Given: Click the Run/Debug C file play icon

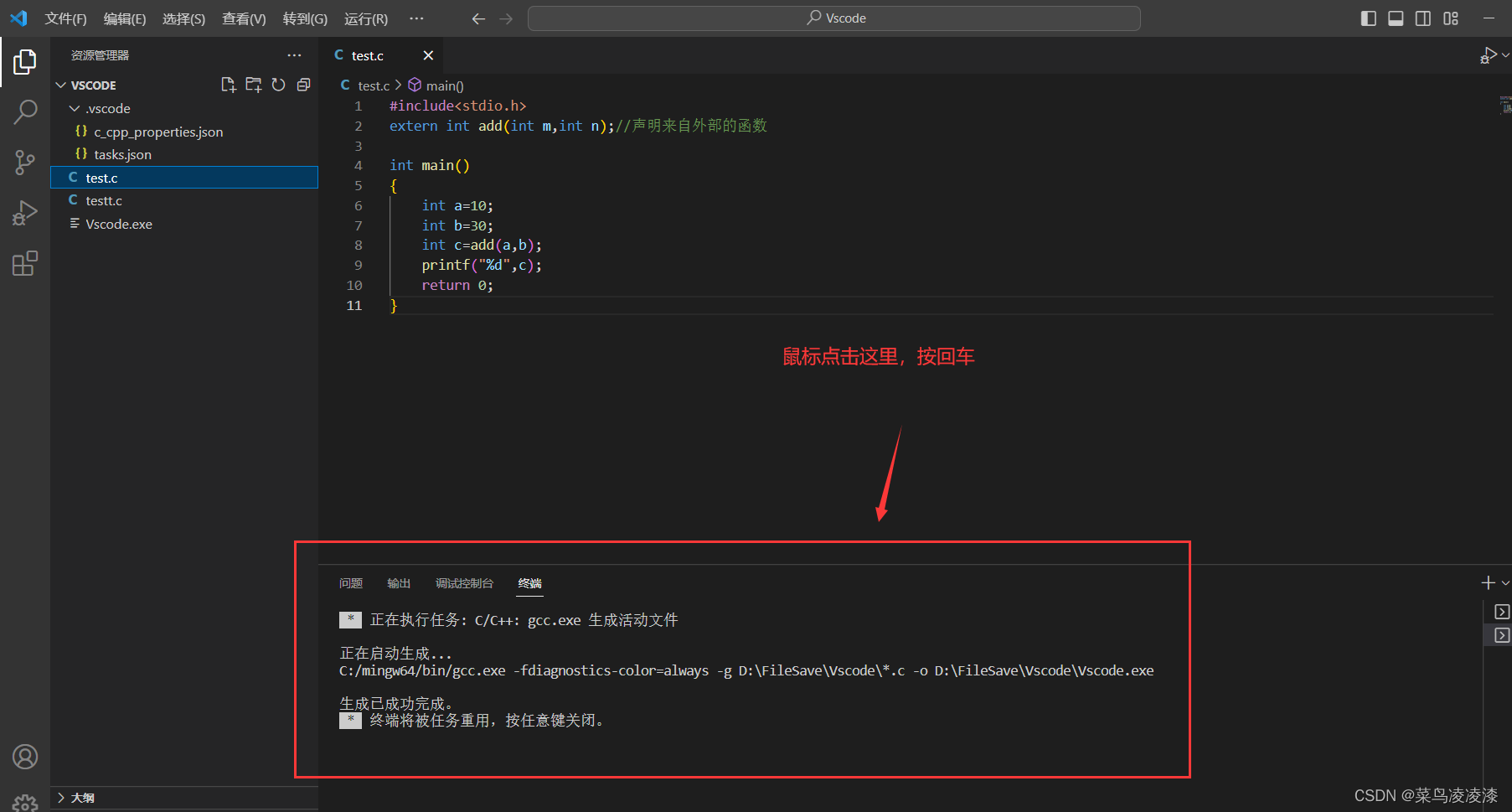Looking at the screenshot, I should point(1489,55).
